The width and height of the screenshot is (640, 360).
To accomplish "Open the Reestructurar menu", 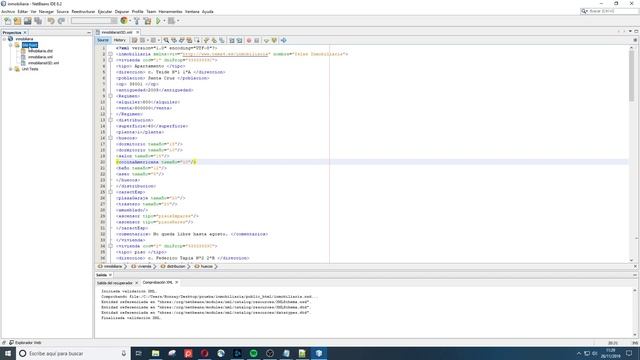I will (x=83, y=11).
